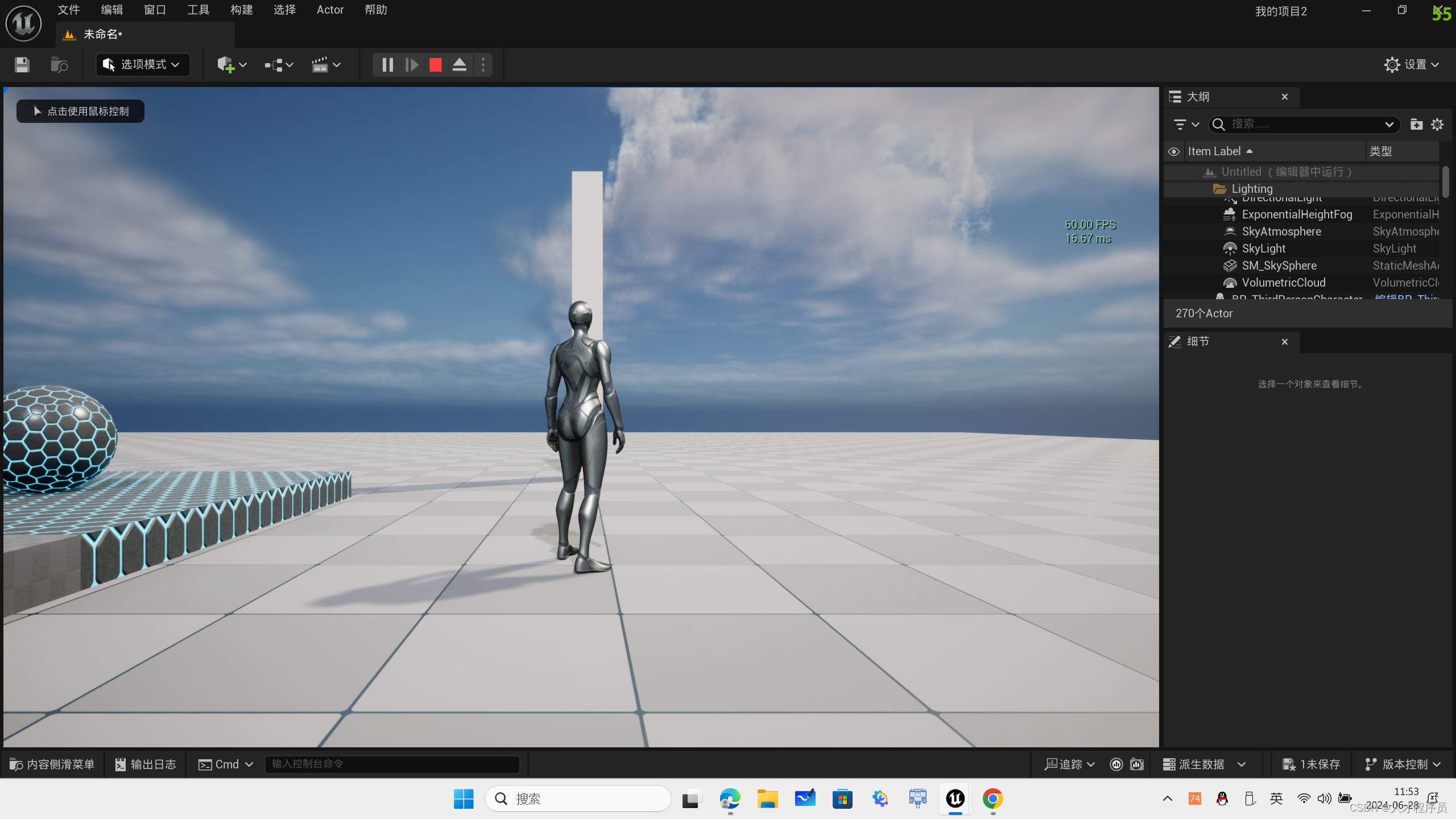The height and width of the screenshot is (819, 1456).
Task: Open the browse content icon
Action: click(59, 65)
